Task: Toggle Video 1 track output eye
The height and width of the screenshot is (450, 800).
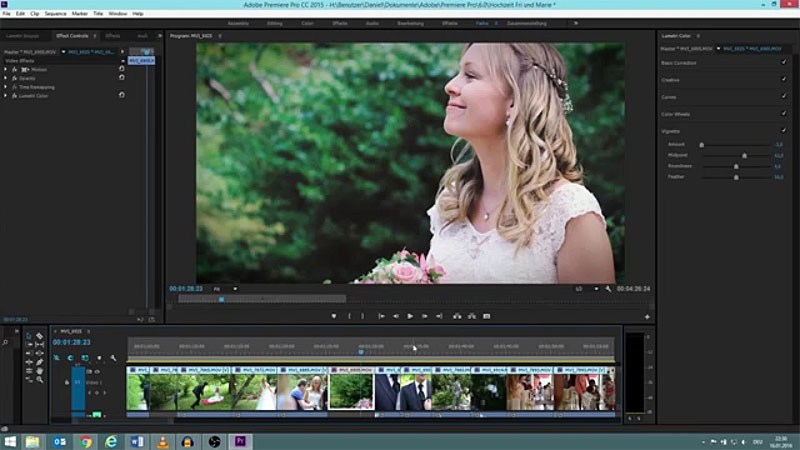Action: [97, 372]
